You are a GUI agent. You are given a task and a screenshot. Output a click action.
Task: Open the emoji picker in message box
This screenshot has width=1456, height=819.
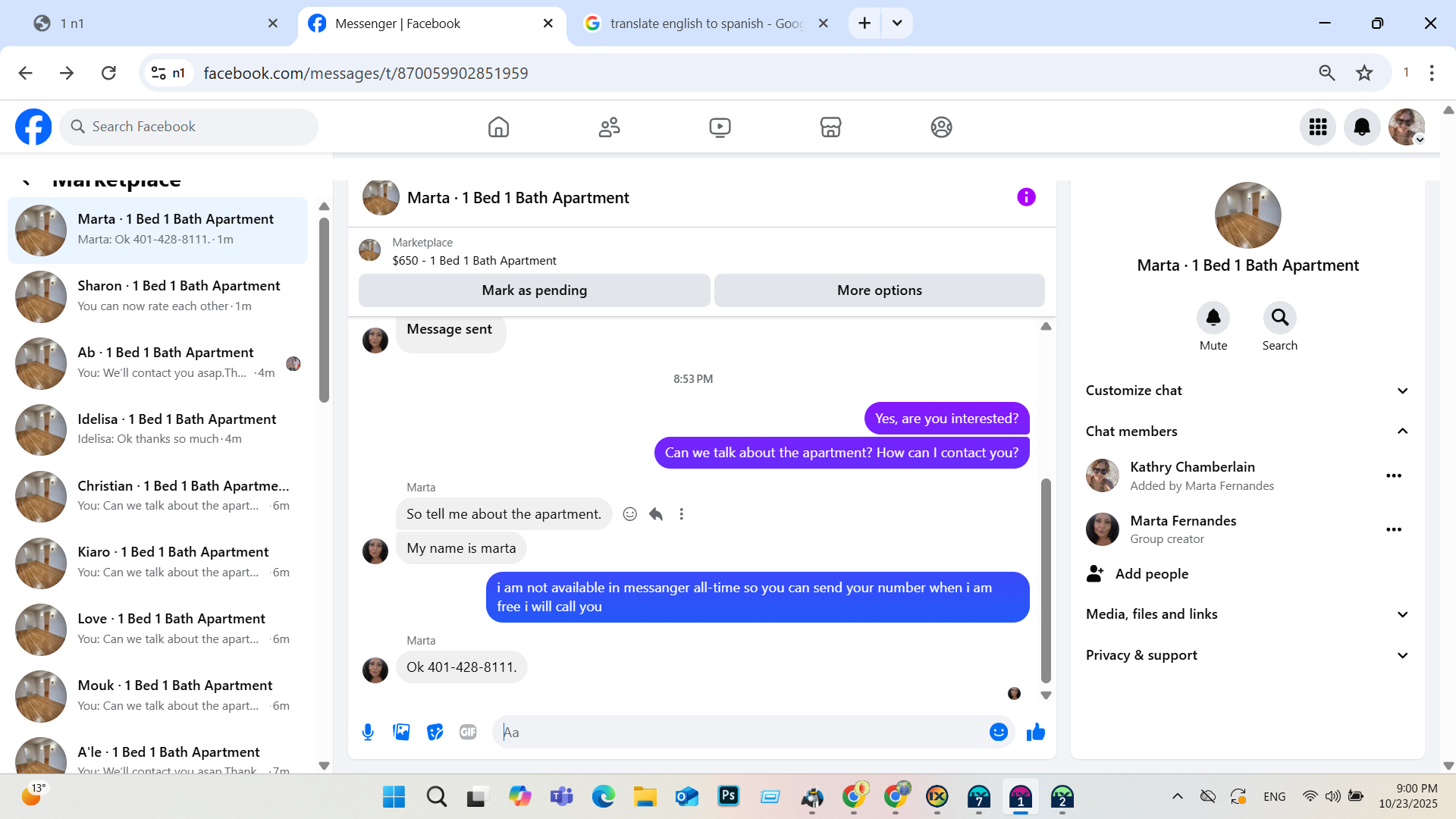(x=998, y=732)
